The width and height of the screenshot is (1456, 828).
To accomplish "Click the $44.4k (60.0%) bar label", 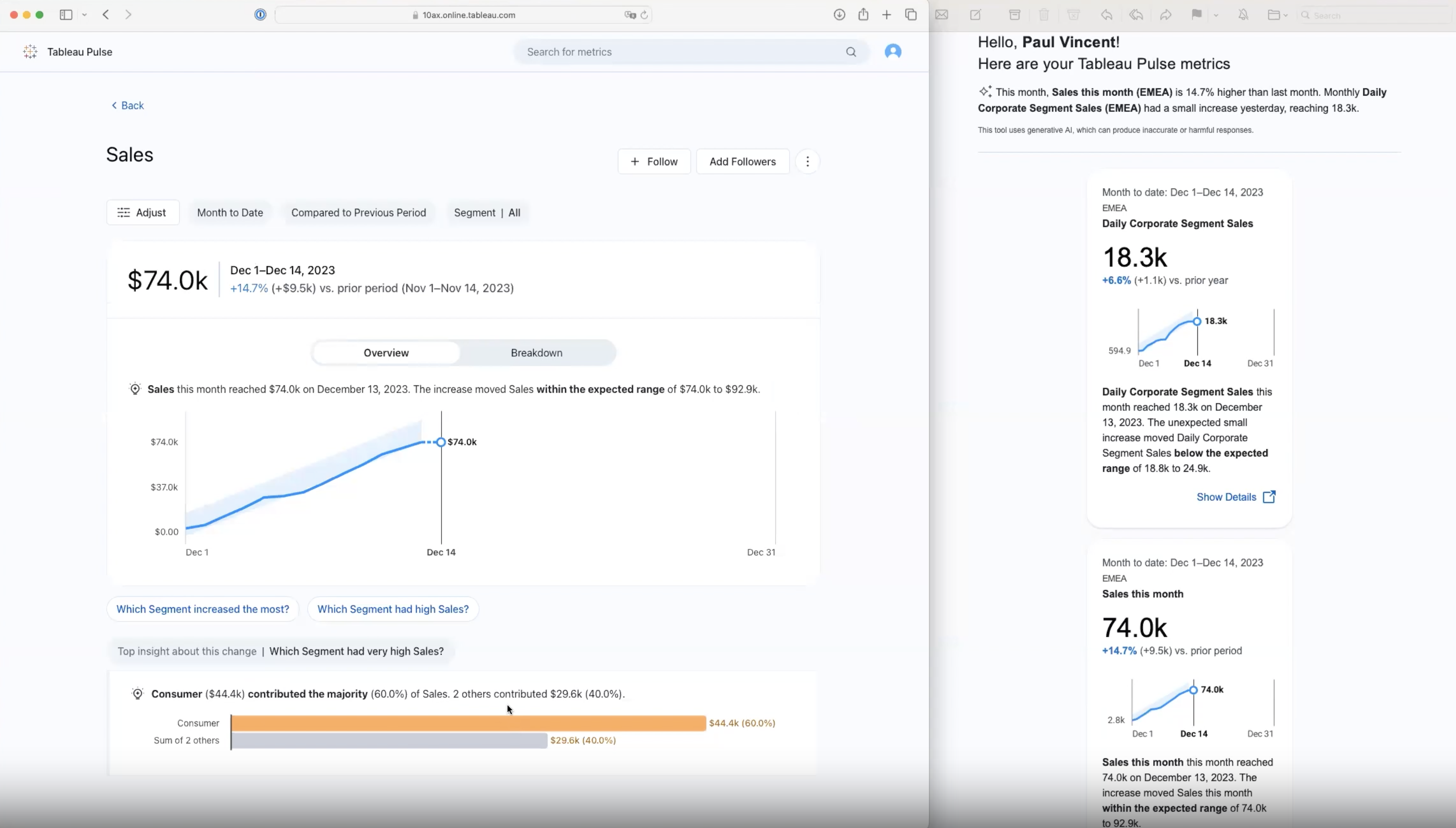I will click(742, 723).
